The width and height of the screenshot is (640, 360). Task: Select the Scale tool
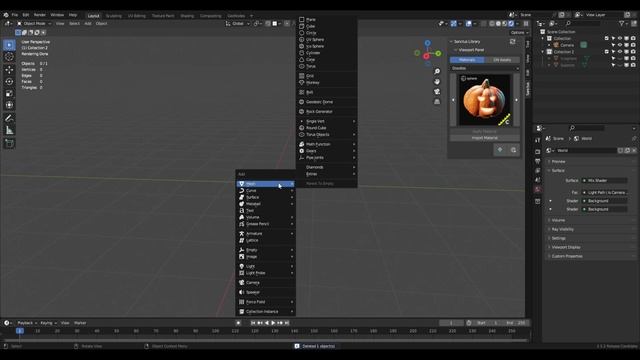tap(9, 93)
